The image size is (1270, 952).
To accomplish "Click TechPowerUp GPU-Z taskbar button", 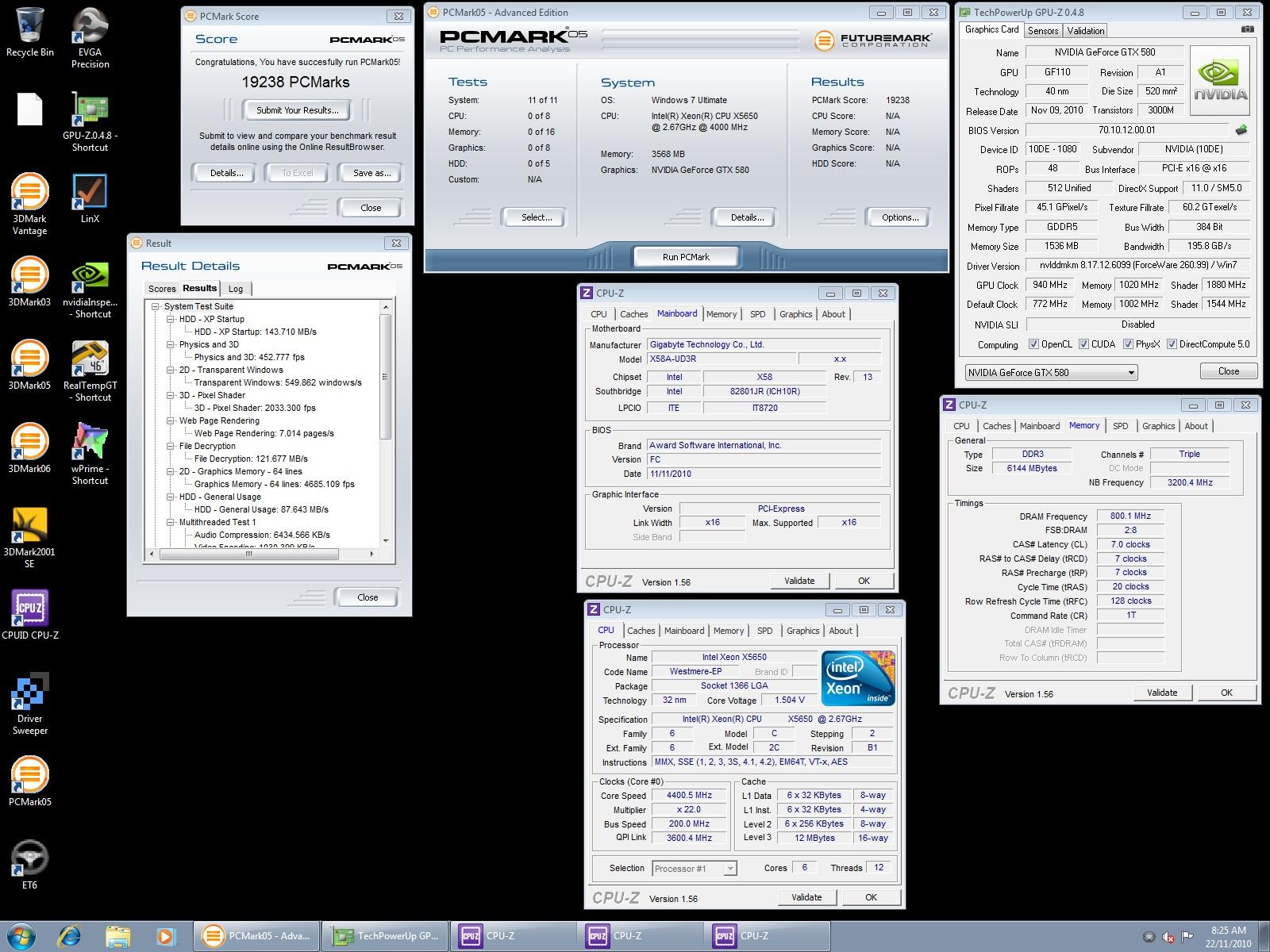I will pyautogui.click(x=386, y=936).
